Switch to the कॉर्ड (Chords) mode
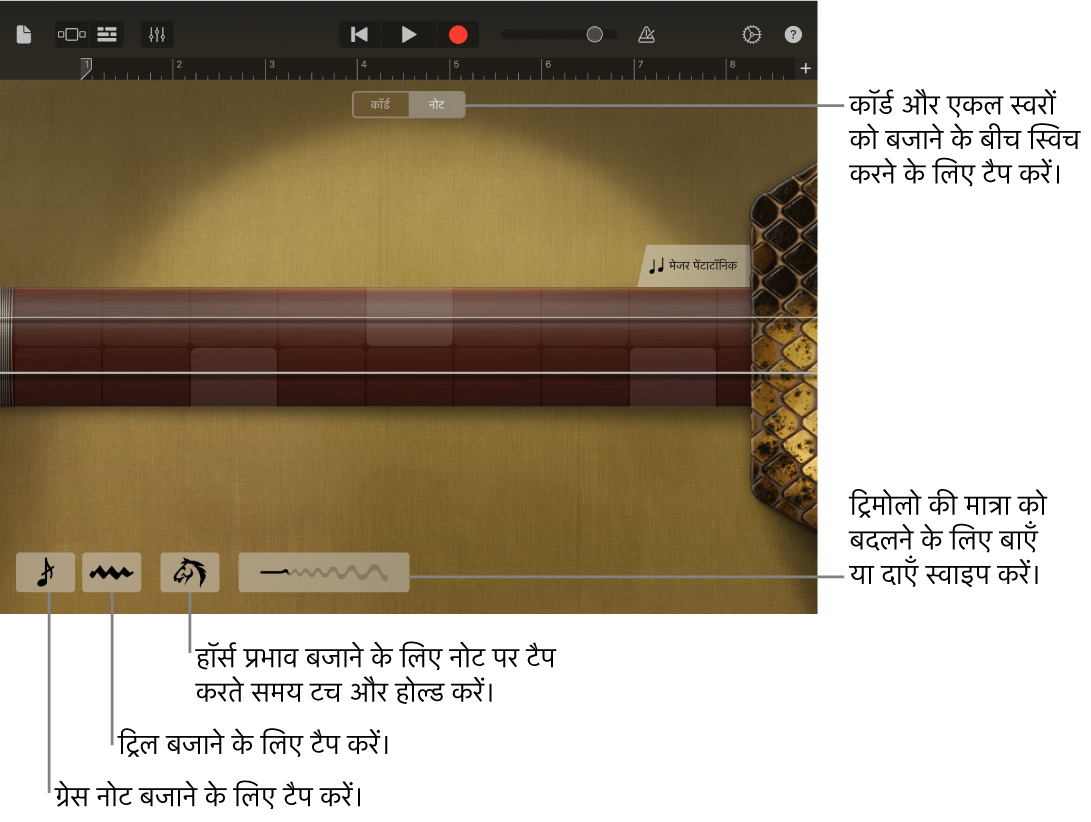Viewport: 1091px width, 822px height. tap(381, 105)
